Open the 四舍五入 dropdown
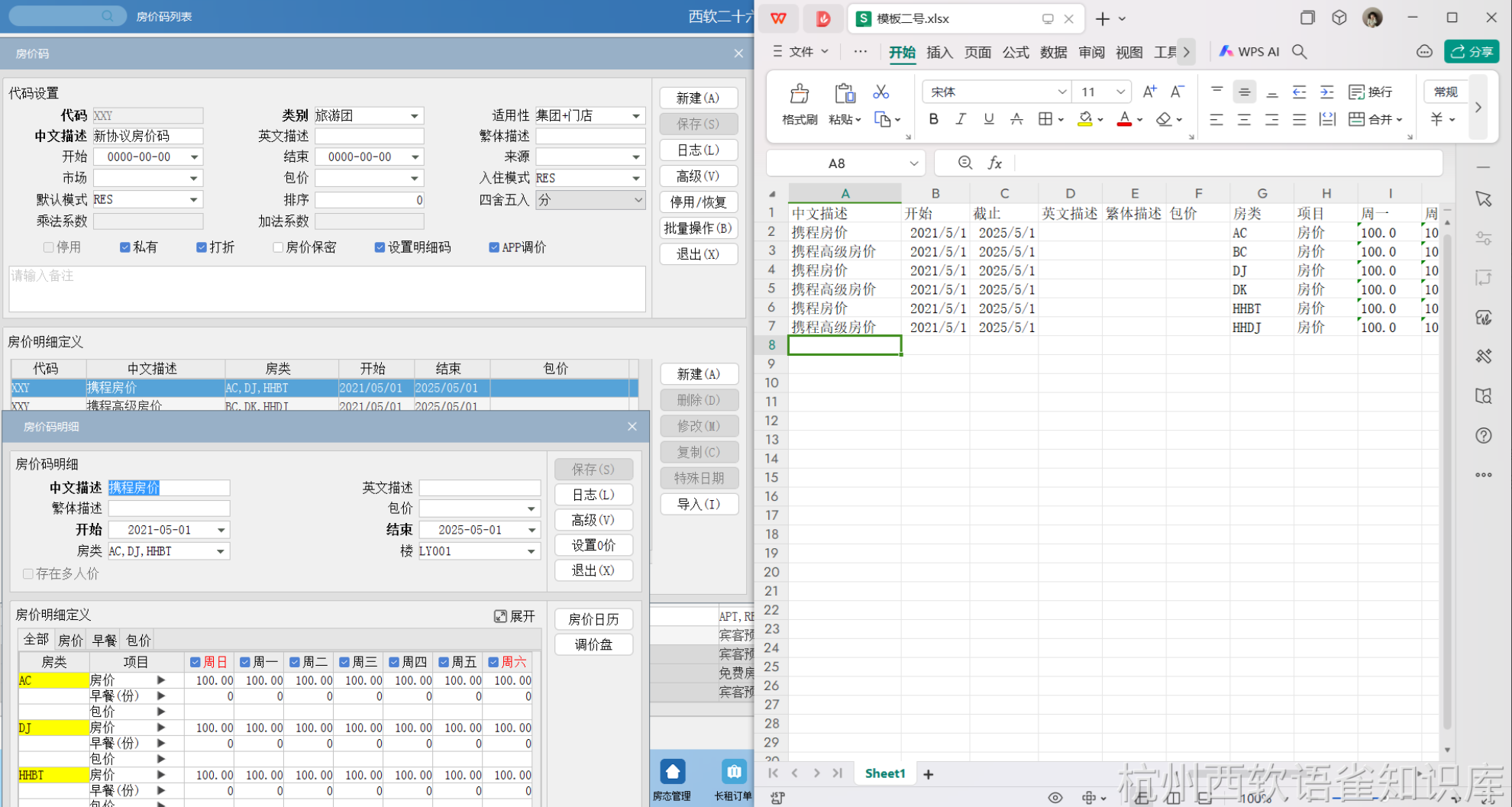Screen dimensions: 1512x807 pos(638,199)
